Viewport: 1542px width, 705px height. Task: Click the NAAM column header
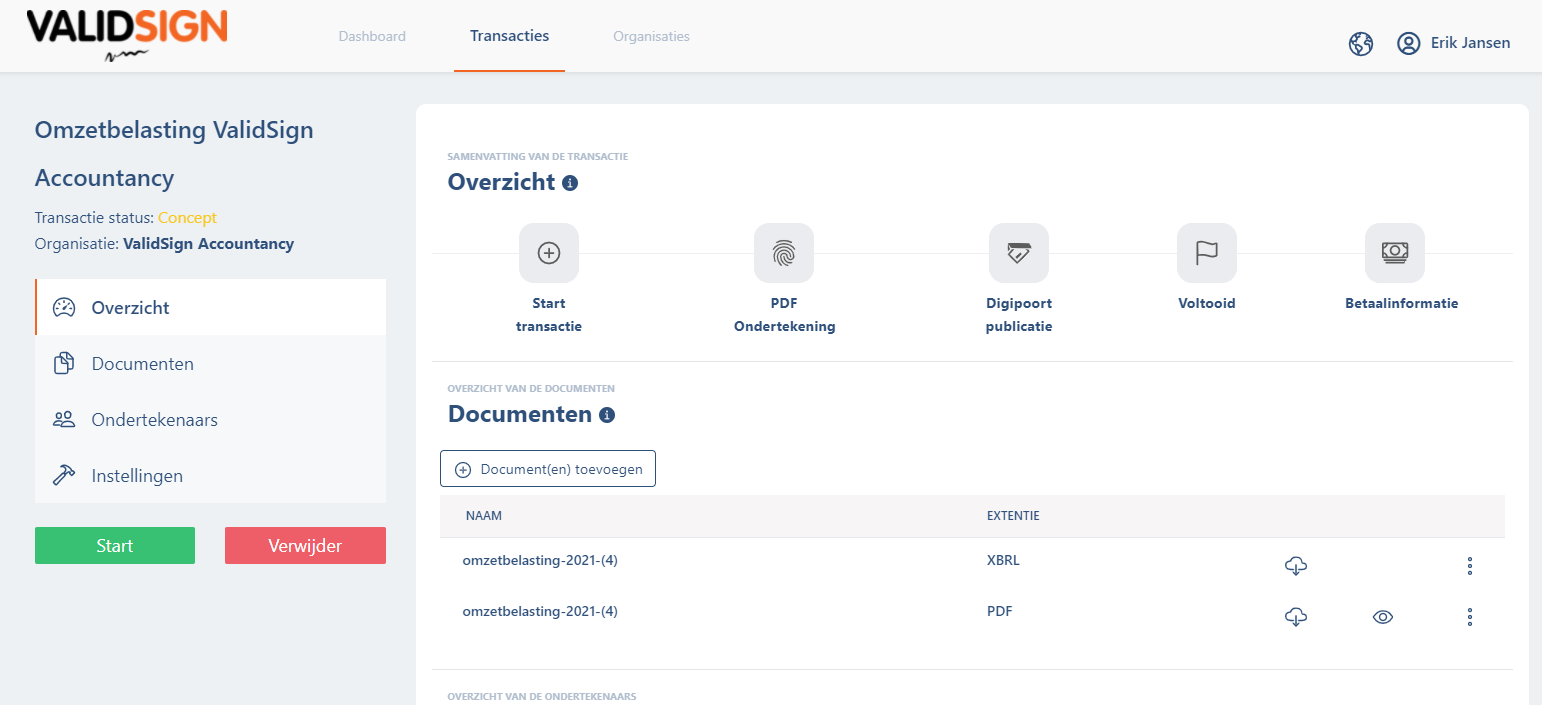coord(483,516)
